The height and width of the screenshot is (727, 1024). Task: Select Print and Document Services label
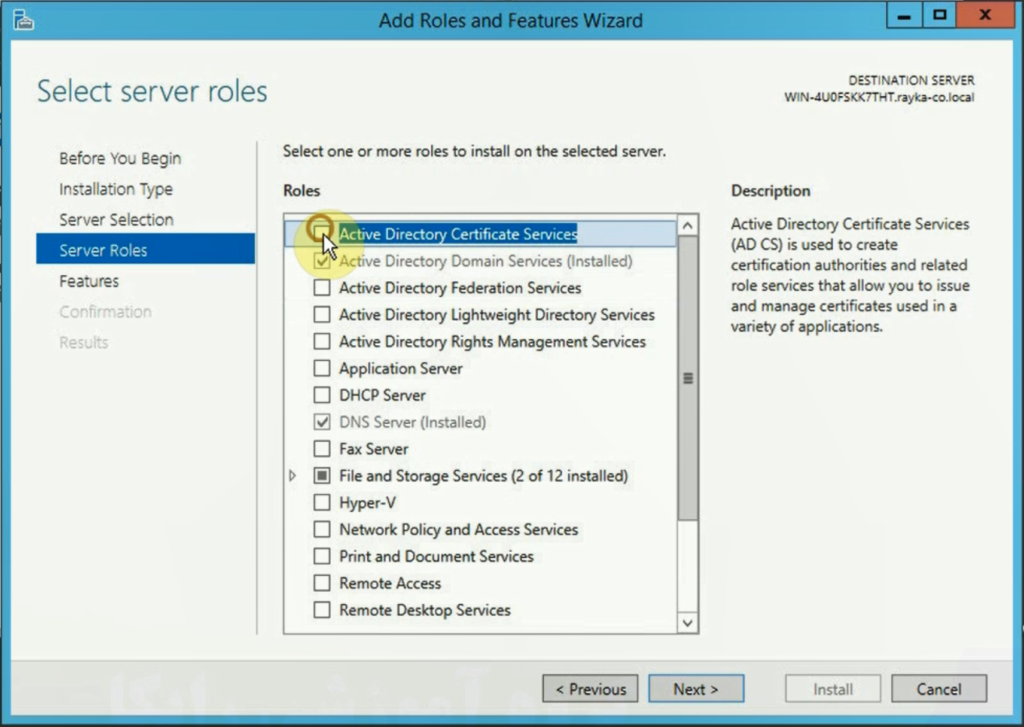pyautogui.click(x=436, y=556)
